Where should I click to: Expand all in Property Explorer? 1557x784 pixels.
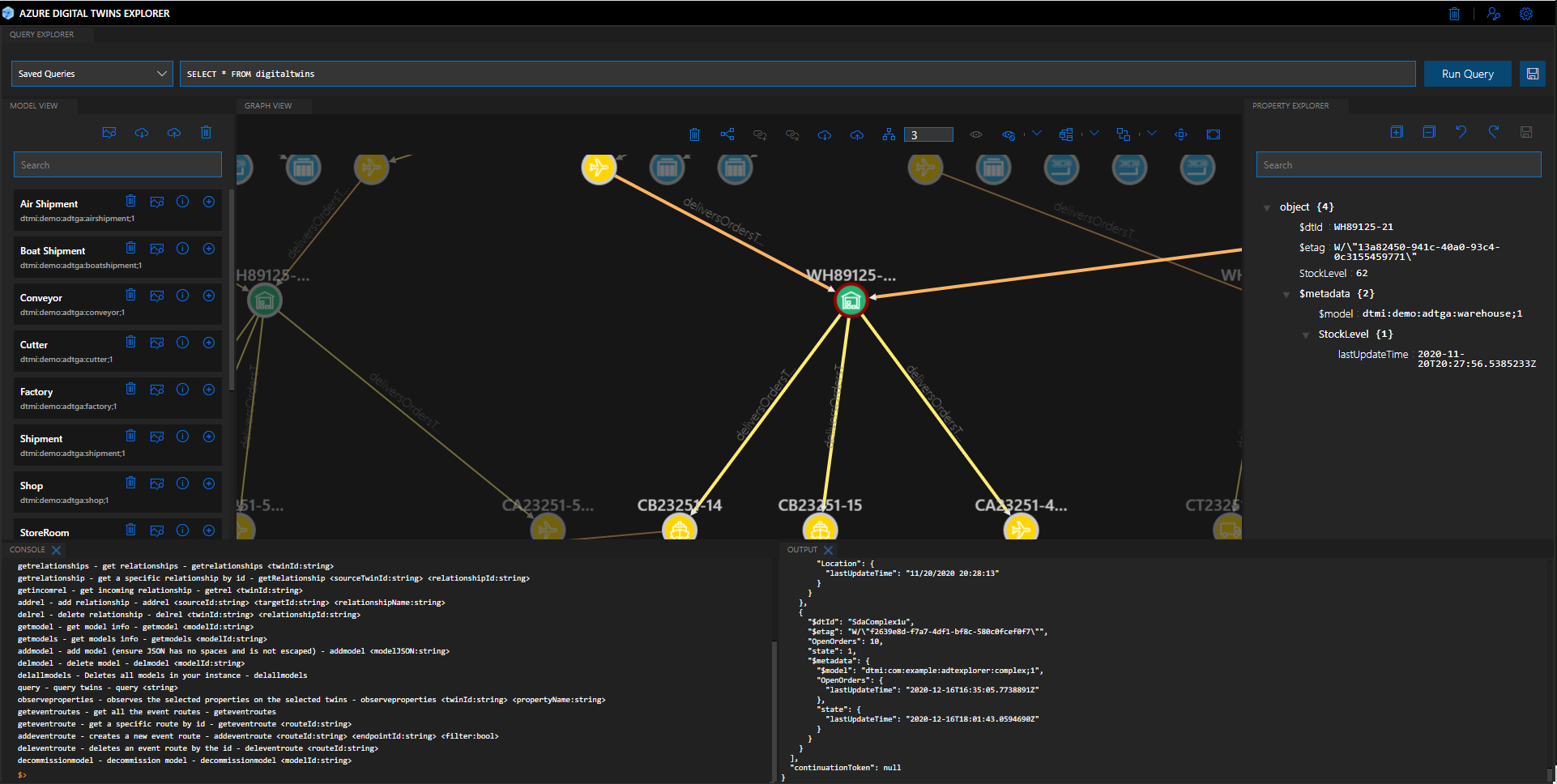tap(1397, 132)
